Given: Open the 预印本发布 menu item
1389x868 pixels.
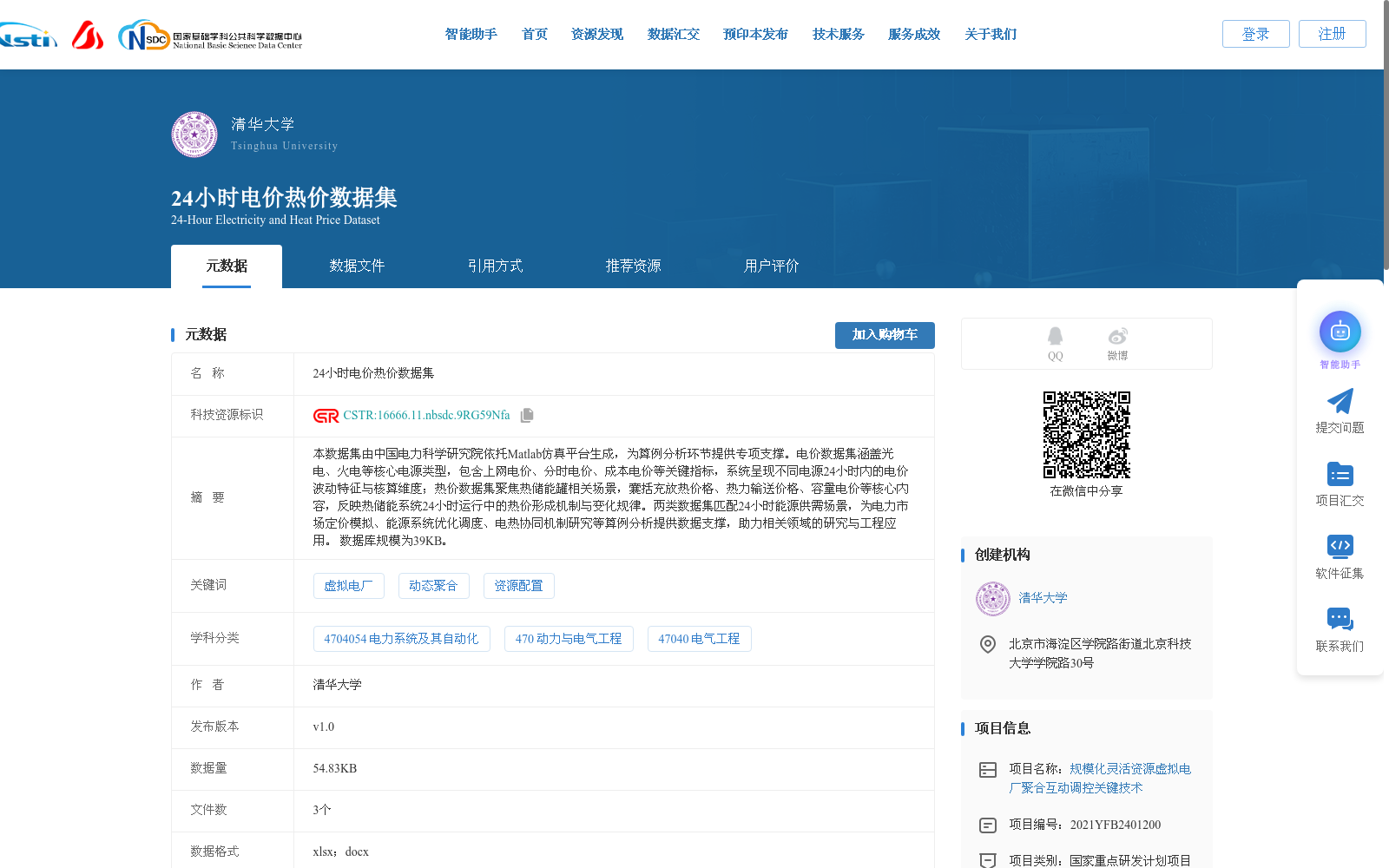Looking at the screenshot, I should [754, 34].
